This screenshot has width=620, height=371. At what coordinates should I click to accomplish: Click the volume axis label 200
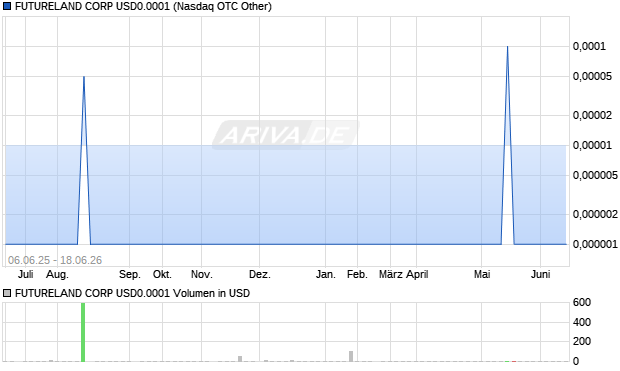point(582,341)
